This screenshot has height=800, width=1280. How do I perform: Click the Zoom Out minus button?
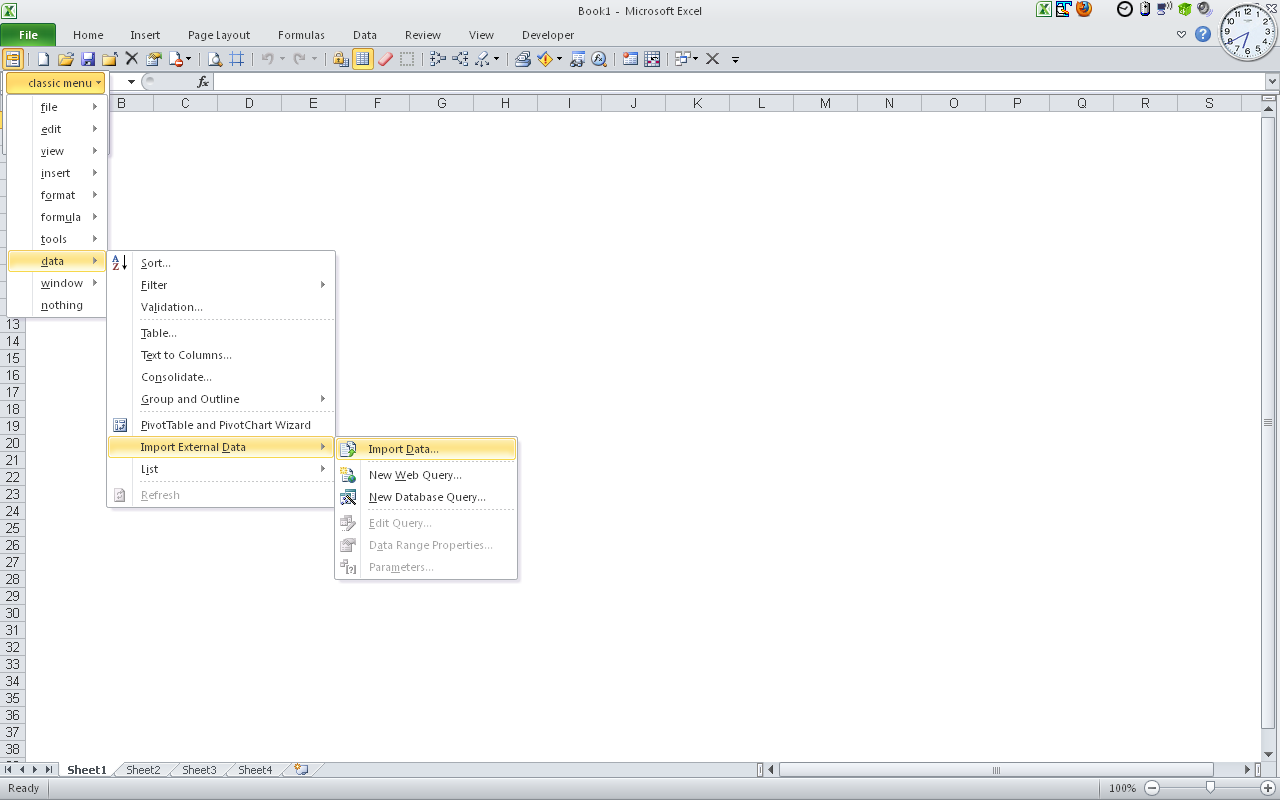(x=1152, y=788)
